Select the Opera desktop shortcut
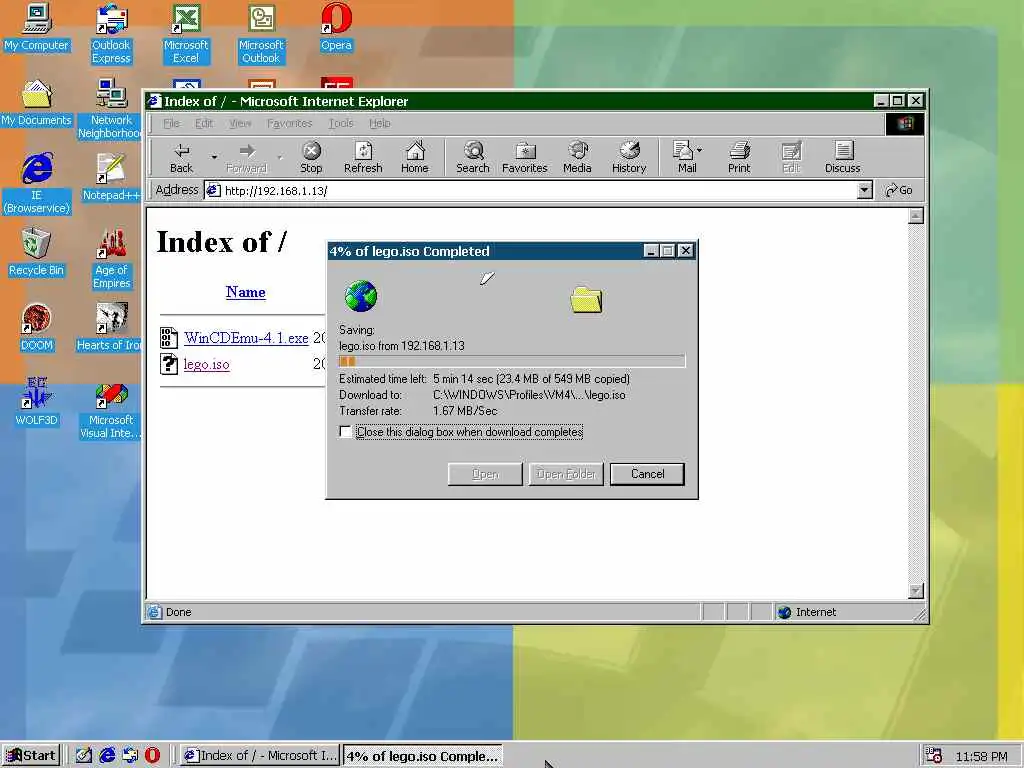Image resolution: width=1024 pixels, height=768 pixels. pyautogui.click(x=336, y=28)
